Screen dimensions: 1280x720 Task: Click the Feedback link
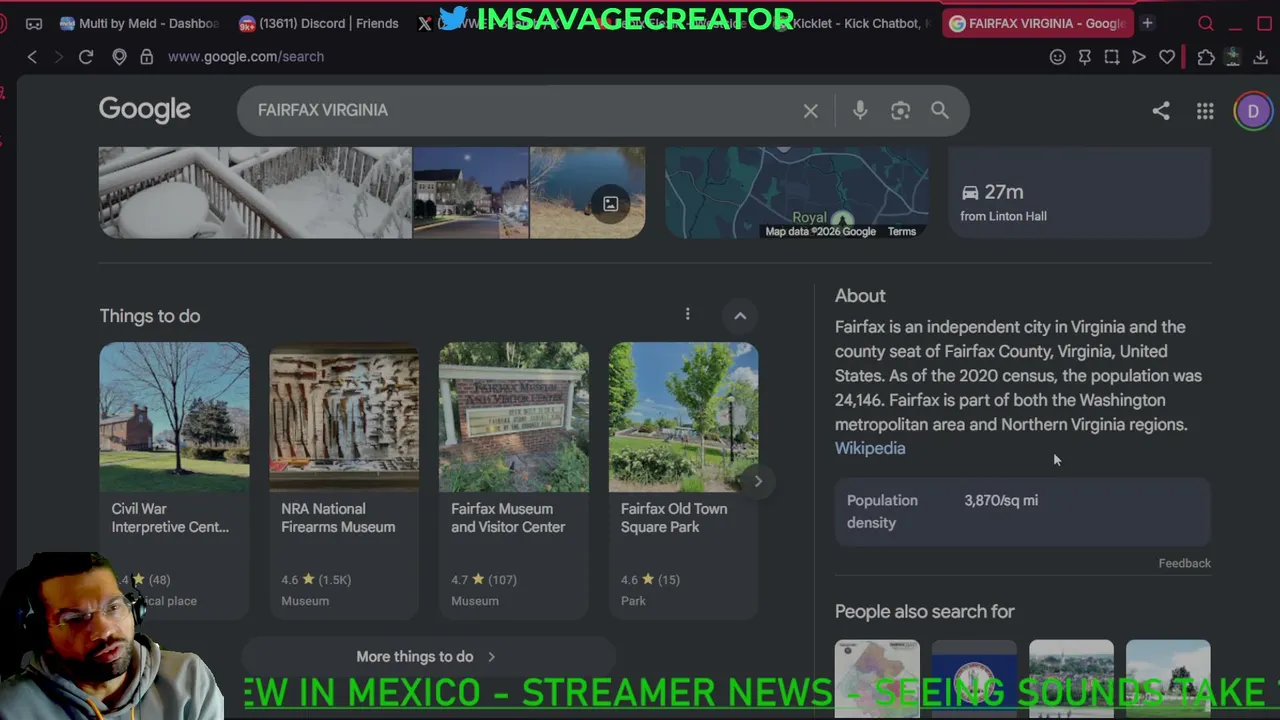(1185, 563)
